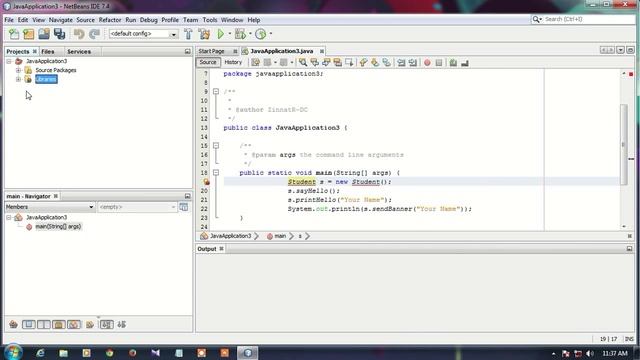Toggle Sort by Name in Navigator
Screen dimensions: 640x360
pos(107,324)
